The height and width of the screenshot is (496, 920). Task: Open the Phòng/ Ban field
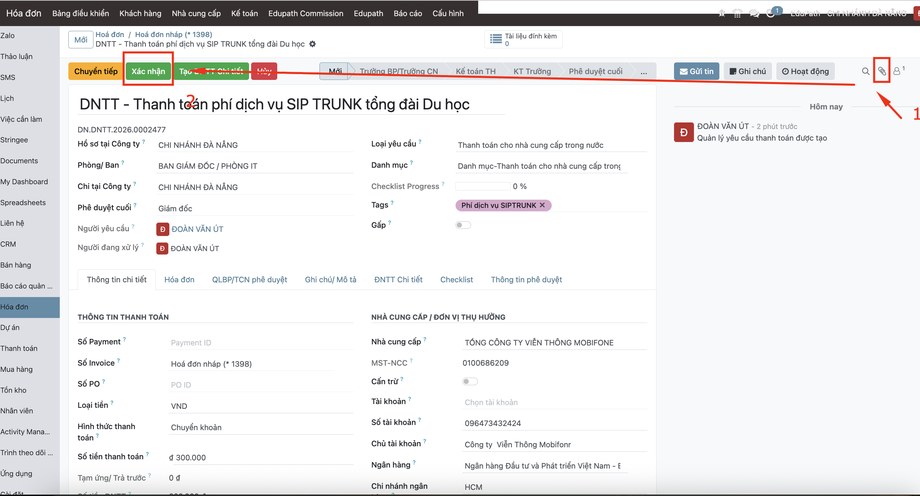pyautogui.click(x=255, y=166)
